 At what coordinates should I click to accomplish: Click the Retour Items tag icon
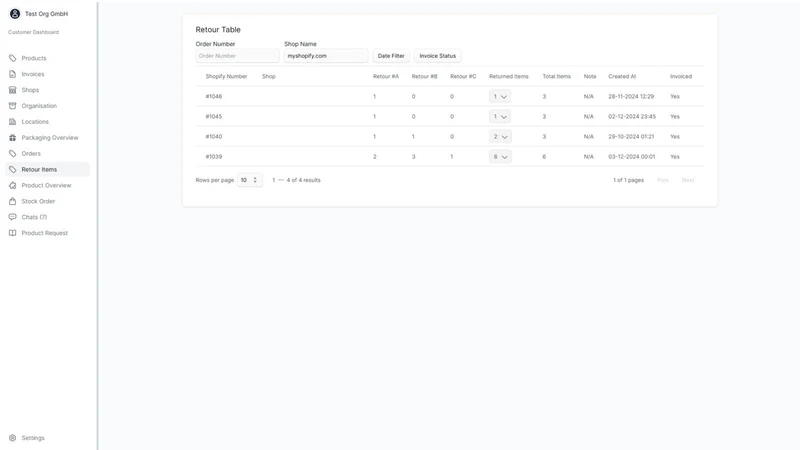coord(13,169)
